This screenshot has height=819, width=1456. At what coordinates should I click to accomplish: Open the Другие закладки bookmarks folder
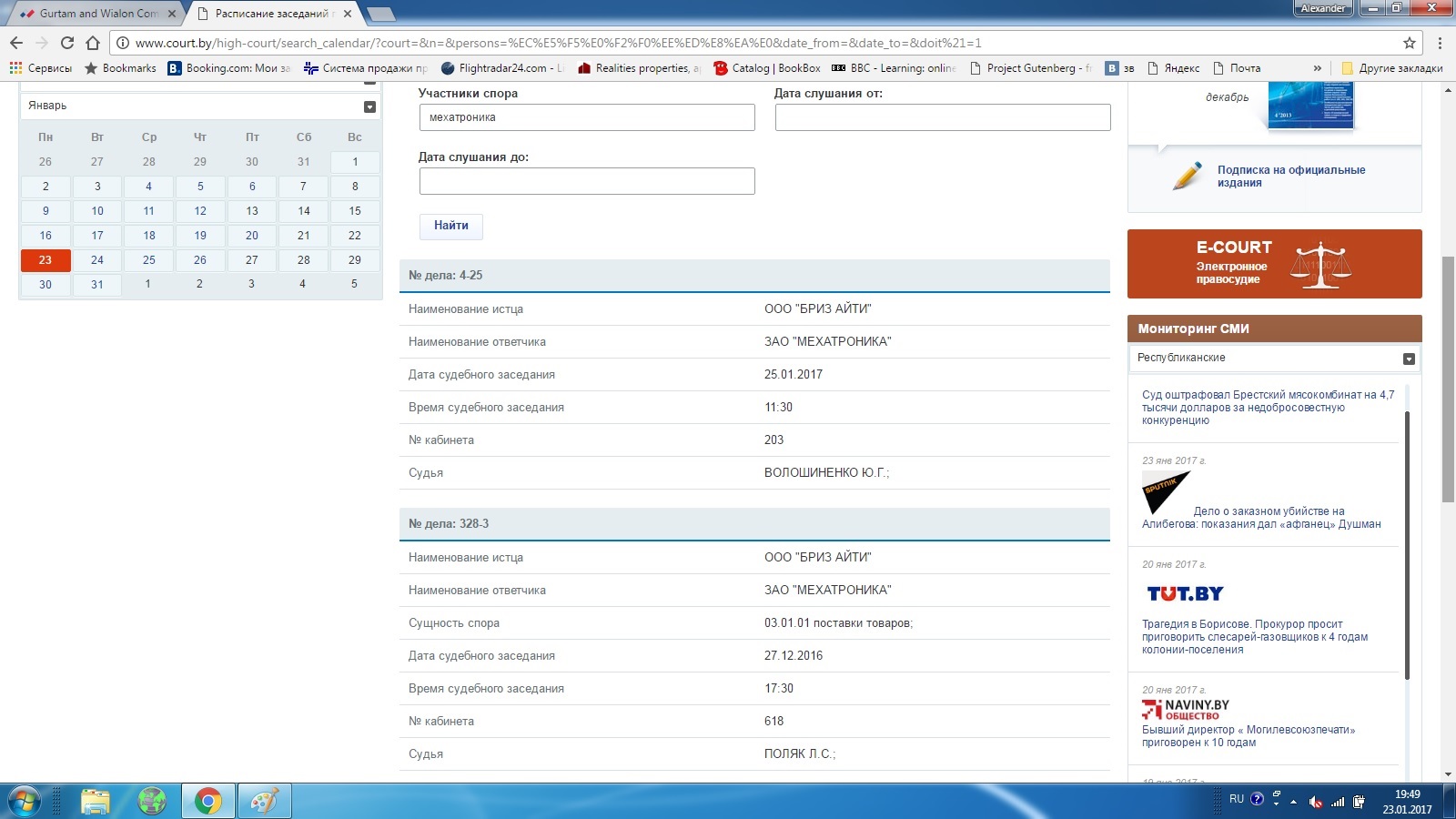pyautogui.click(x=1392, y=68)
